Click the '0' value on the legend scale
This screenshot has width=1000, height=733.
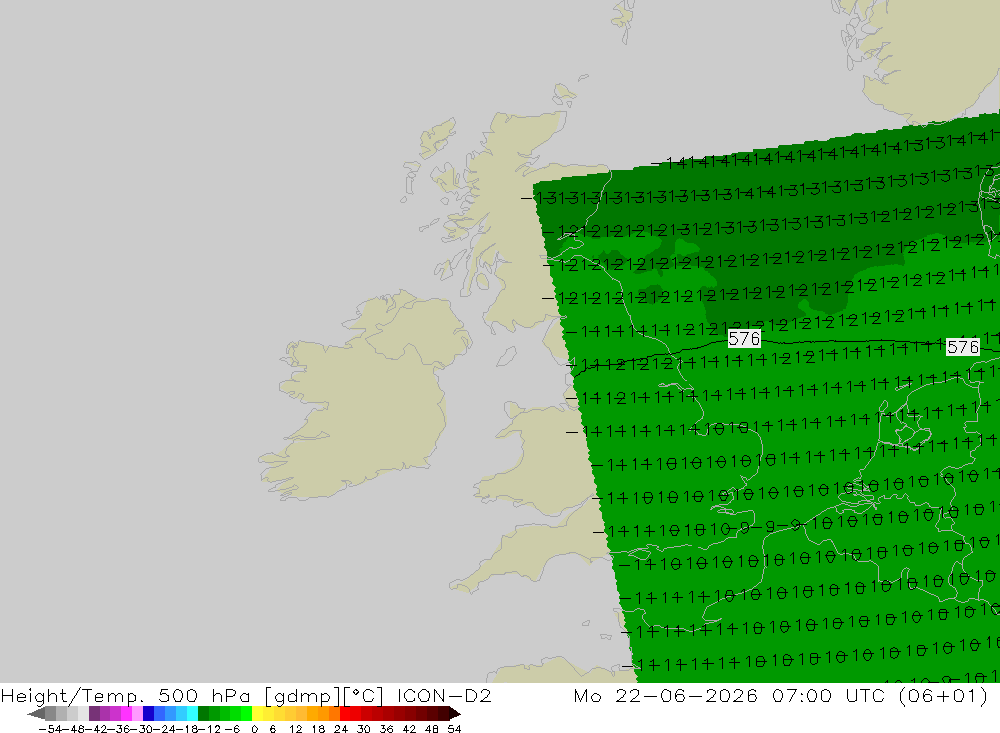(x=254, y=729)
